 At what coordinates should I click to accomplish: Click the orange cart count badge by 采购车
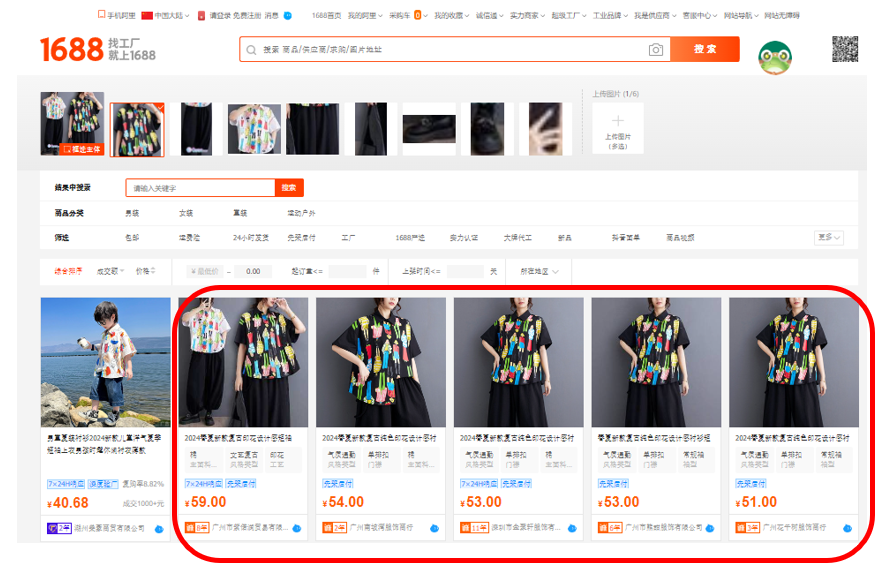tap(417, 15)
